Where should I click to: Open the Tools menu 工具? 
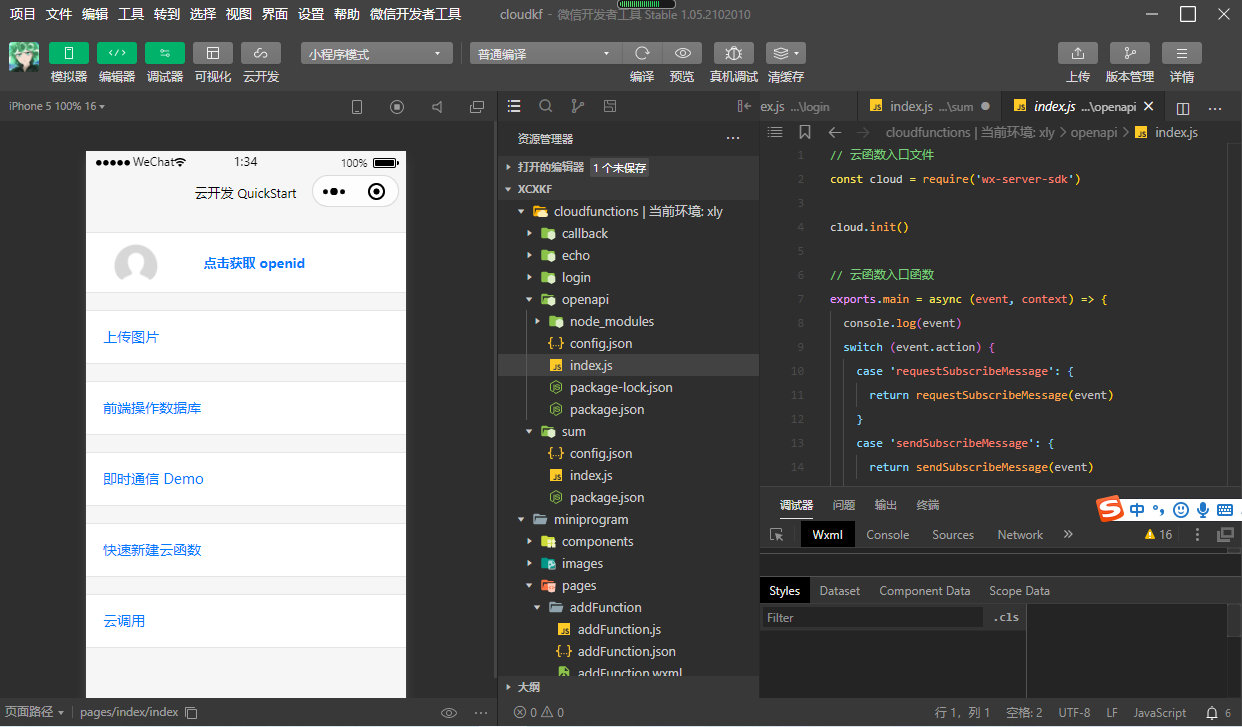[131, 14]
